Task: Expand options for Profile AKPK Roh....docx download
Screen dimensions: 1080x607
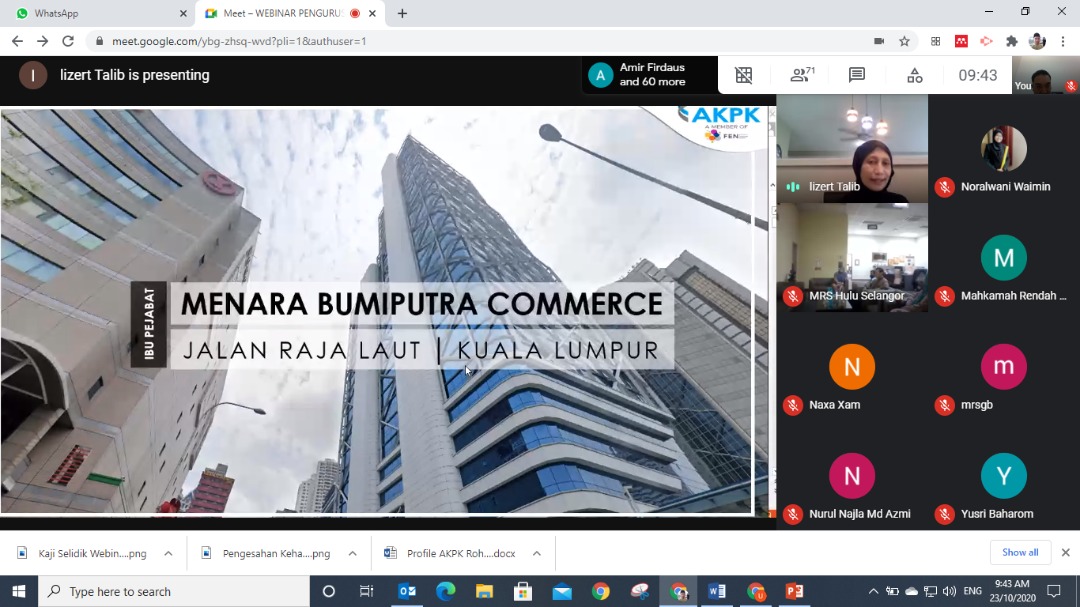Action: 537,553
